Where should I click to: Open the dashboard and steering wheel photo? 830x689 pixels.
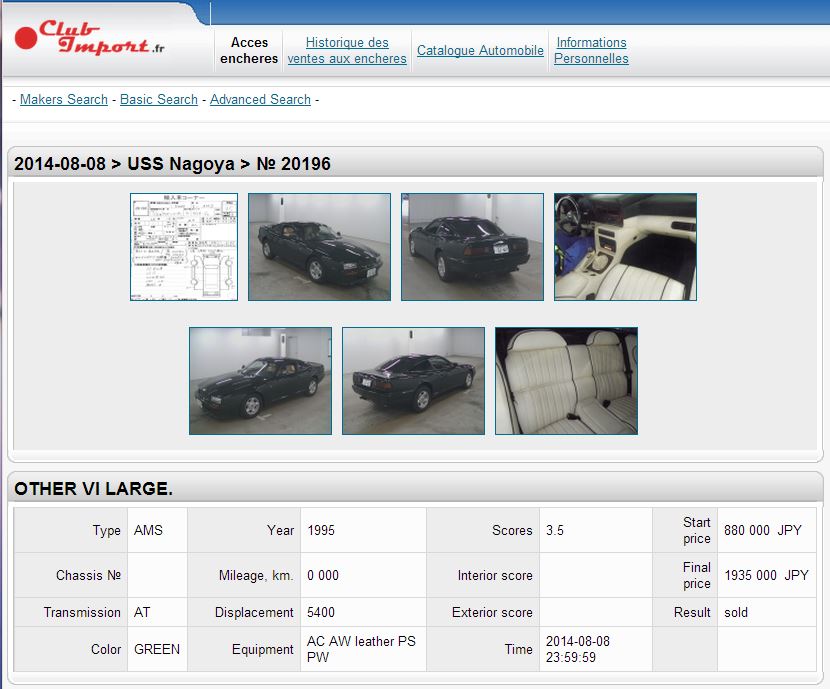point(625,247)
